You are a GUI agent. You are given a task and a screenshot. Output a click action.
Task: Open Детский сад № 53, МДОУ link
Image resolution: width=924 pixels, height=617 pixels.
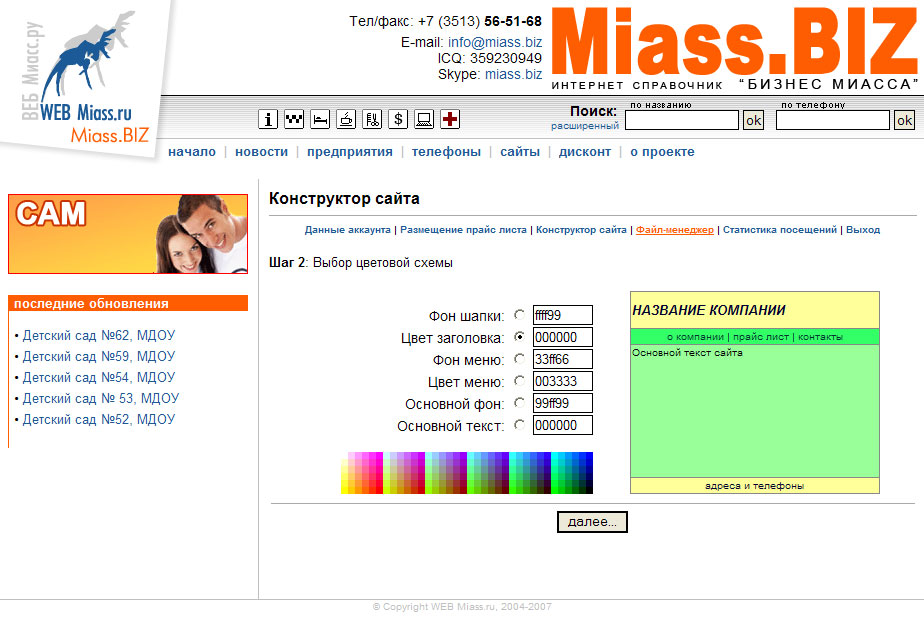coord(101,398)
